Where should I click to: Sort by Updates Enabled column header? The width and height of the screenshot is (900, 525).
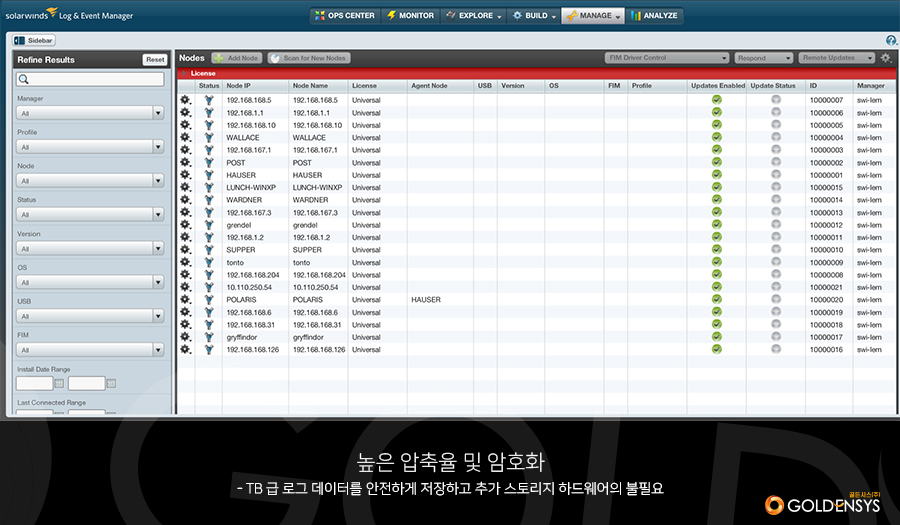[717, 85]
